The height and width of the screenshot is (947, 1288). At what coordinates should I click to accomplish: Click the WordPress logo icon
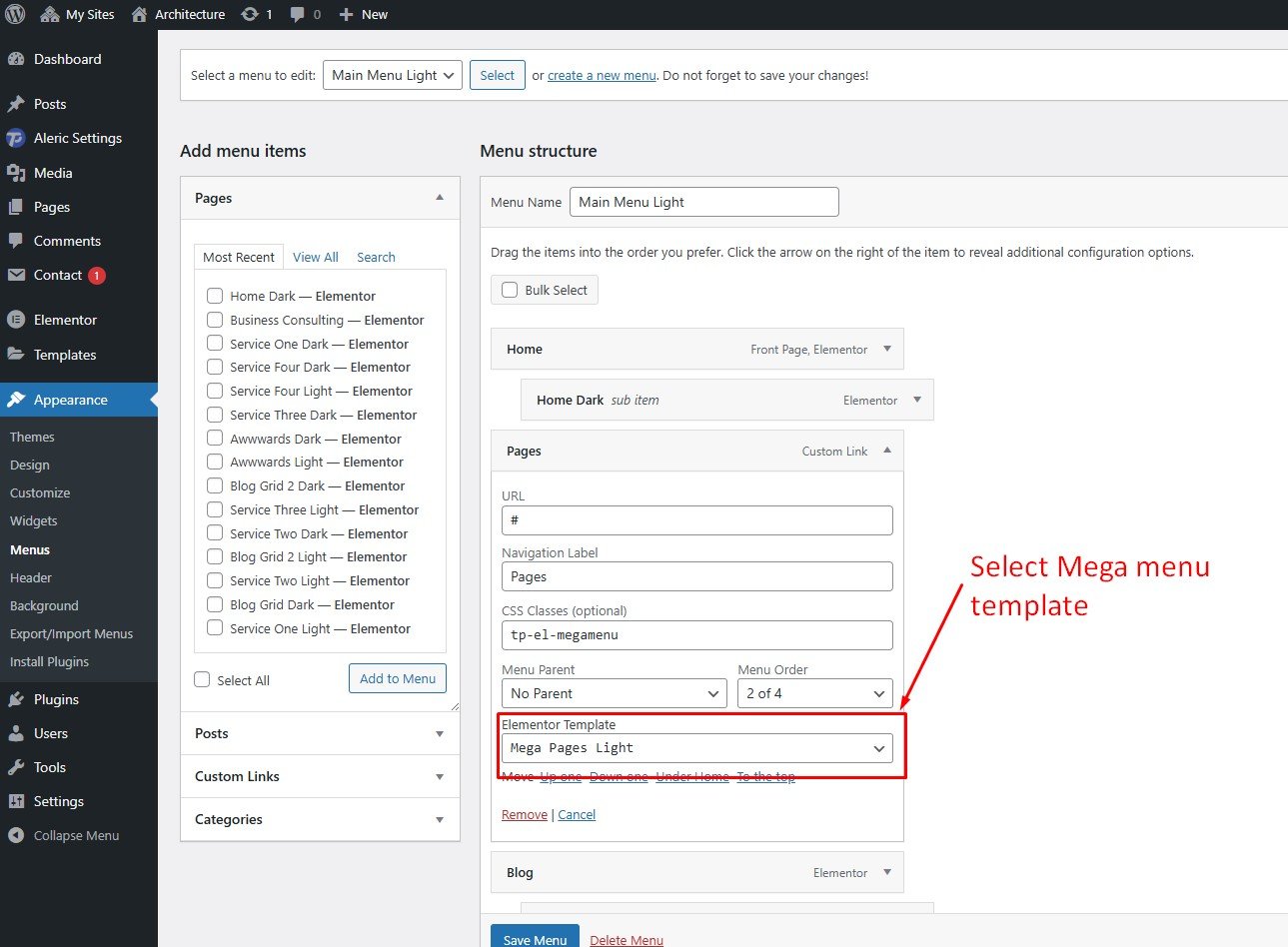coord(15,14)
